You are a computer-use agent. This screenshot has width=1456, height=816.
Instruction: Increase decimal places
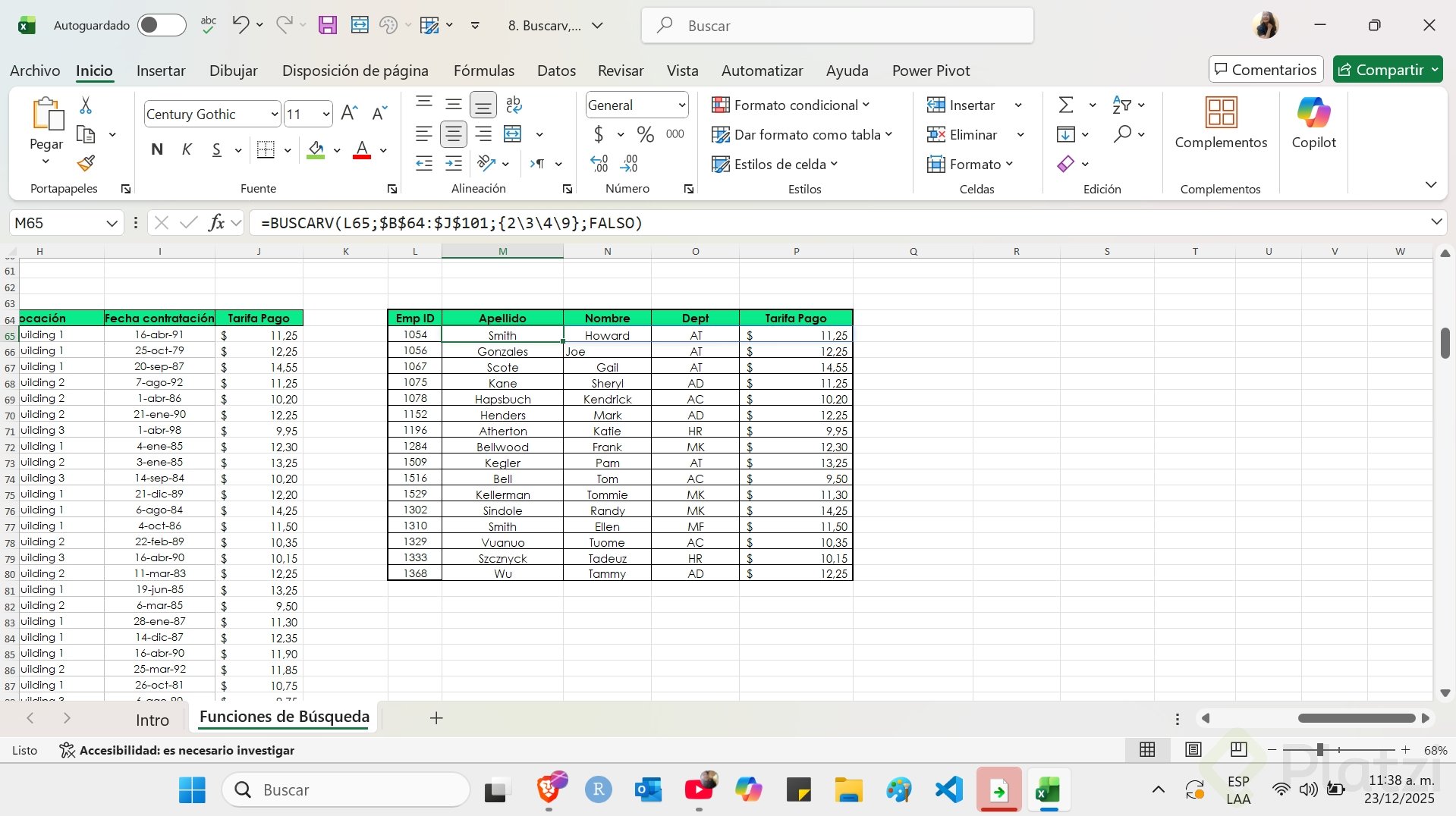(x=599, y=163)
